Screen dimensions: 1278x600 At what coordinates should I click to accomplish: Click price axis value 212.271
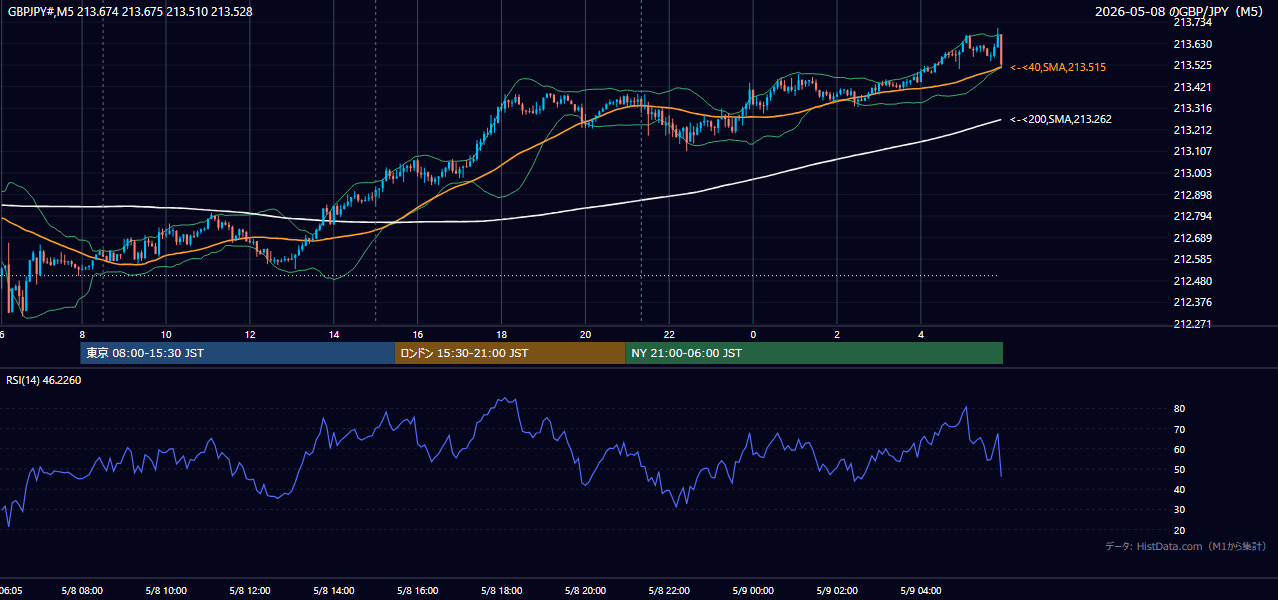(1192, 324)
